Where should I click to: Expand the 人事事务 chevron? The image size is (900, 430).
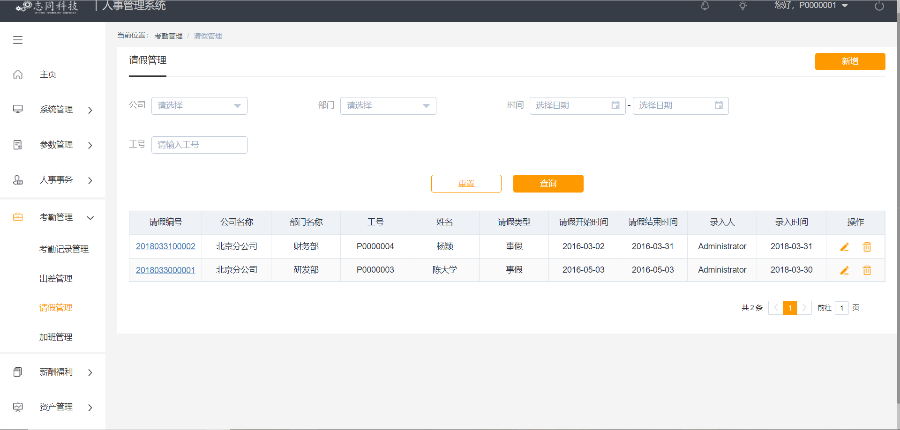point(90,181)
